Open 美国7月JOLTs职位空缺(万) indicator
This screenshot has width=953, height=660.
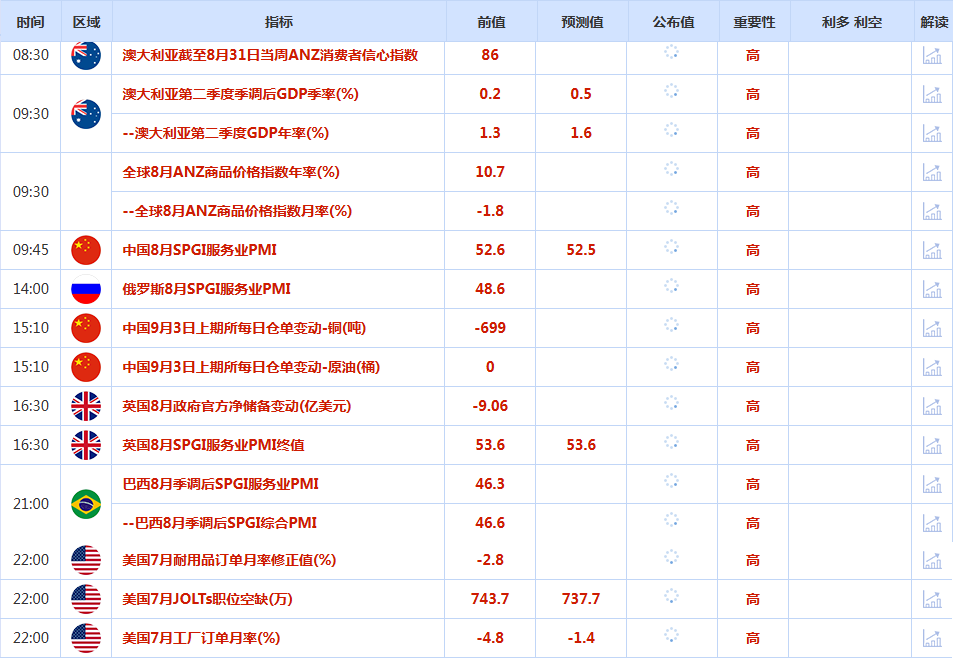tap(207, 599)
